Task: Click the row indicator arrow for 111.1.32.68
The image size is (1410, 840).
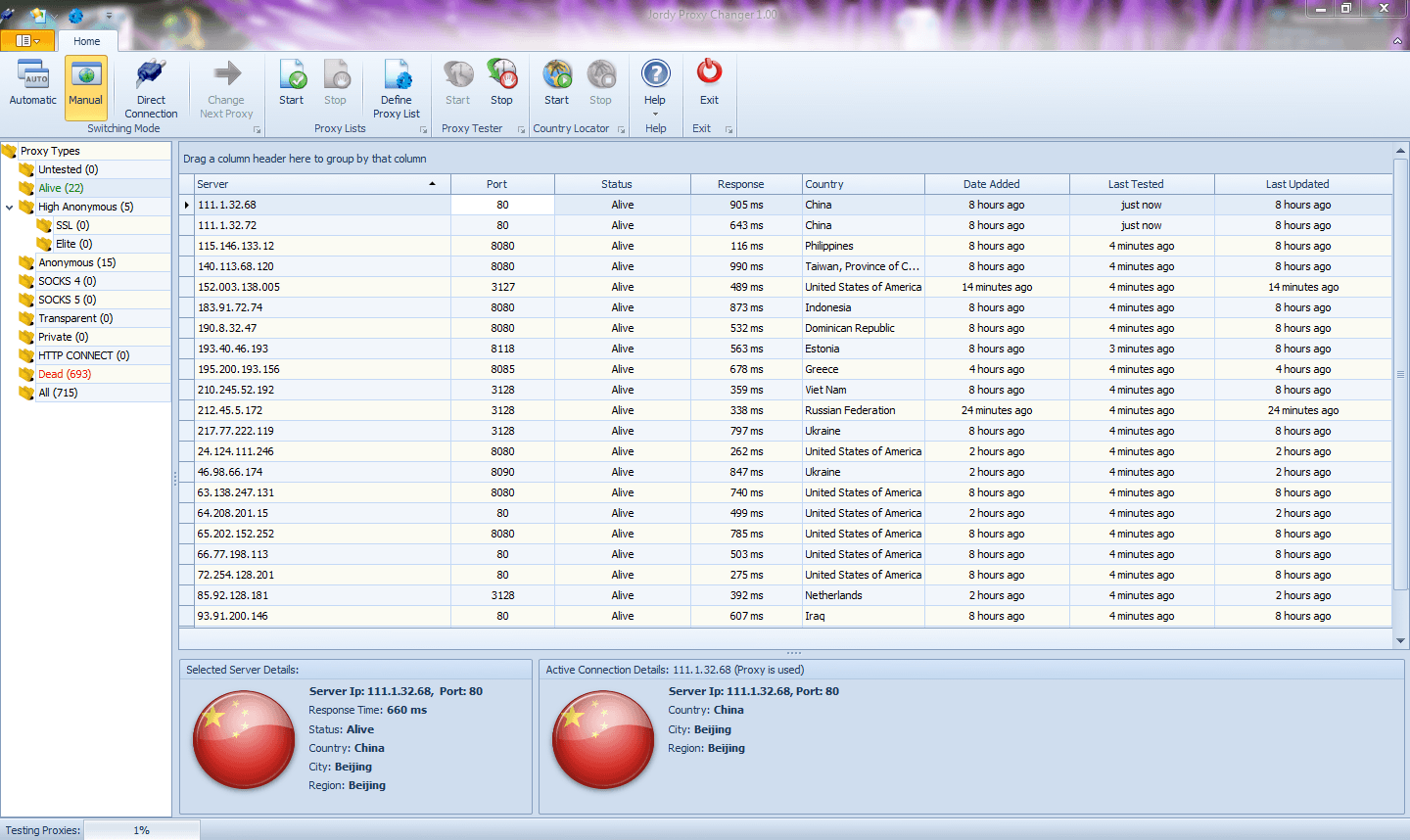Action: [187, 205]
